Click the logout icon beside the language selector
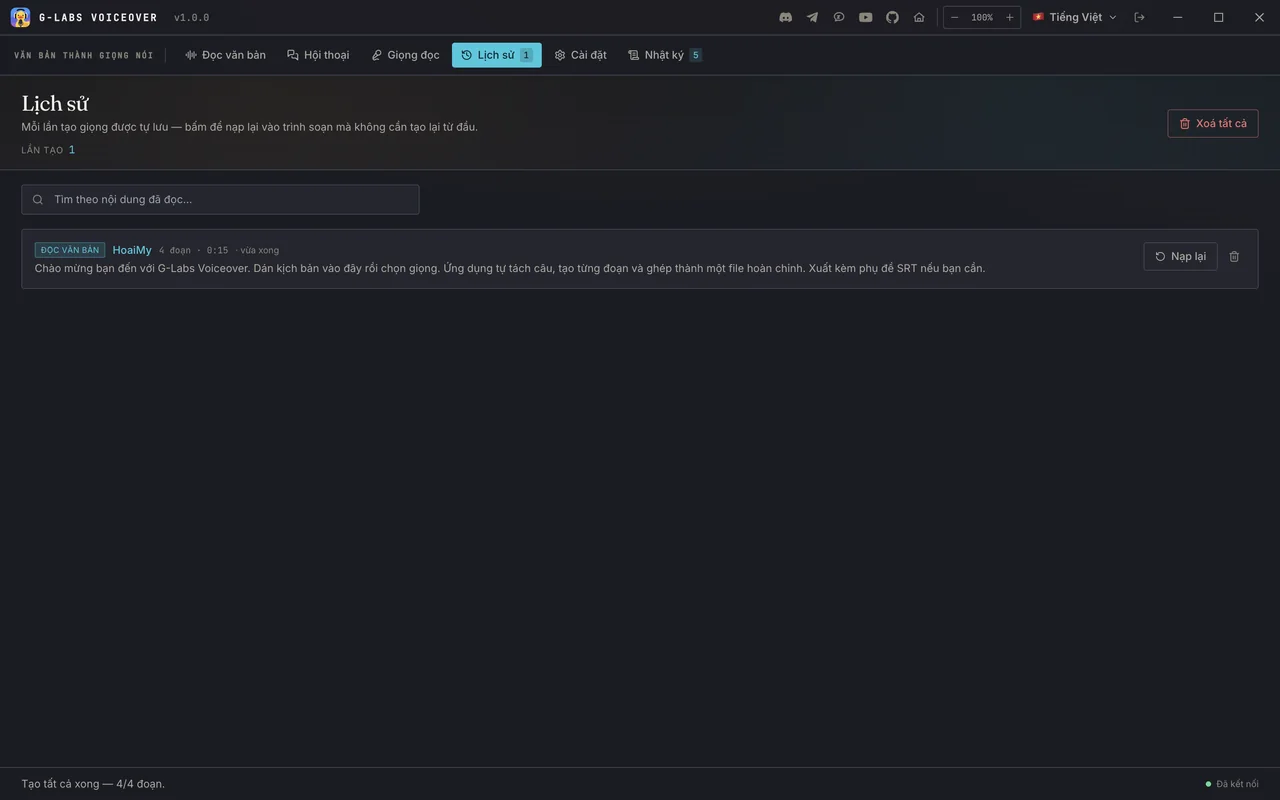Viewport: 1280px width, 800px height. click(x=1139, y=17)
